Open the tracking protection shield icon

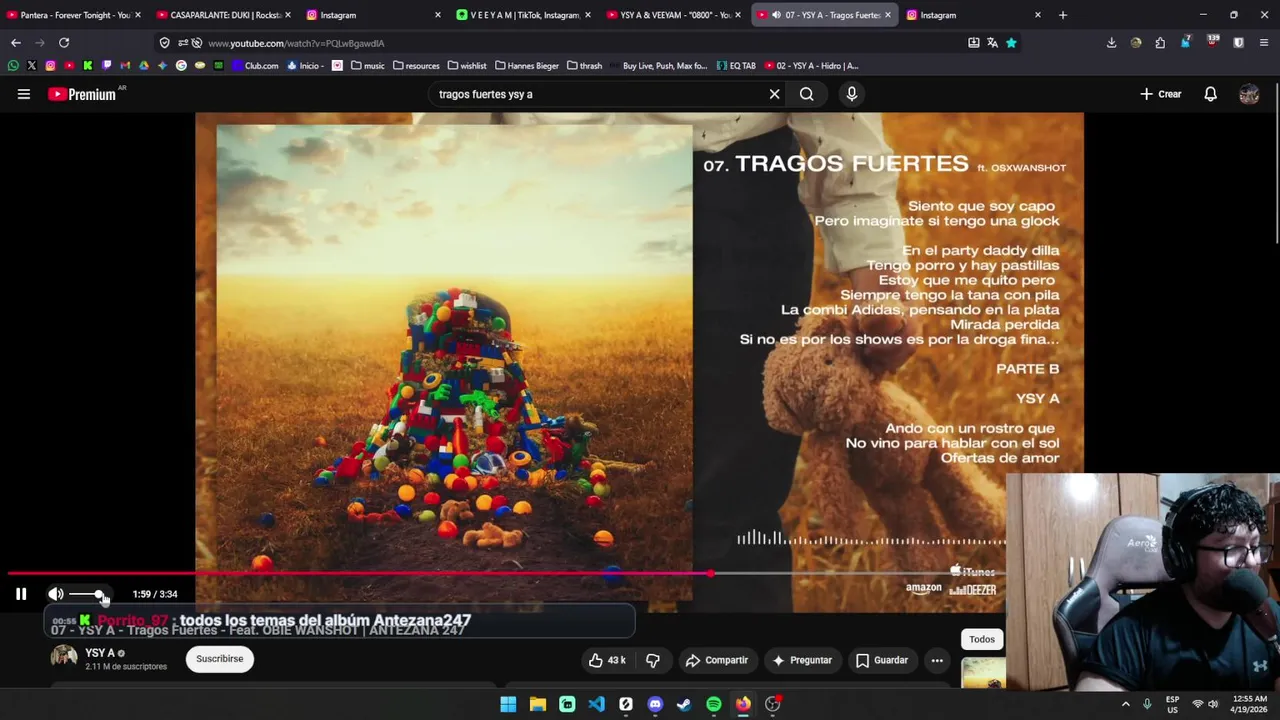click(165, 43)
